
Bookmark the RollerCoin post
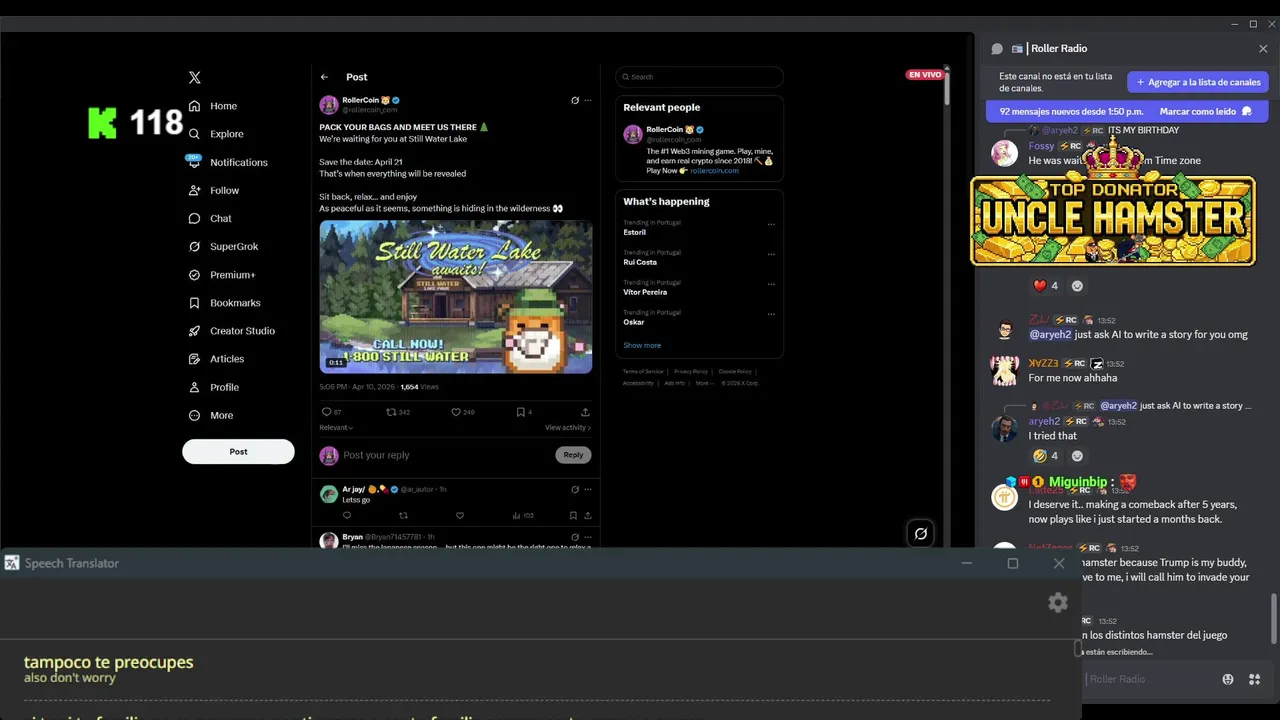point(520,412)
